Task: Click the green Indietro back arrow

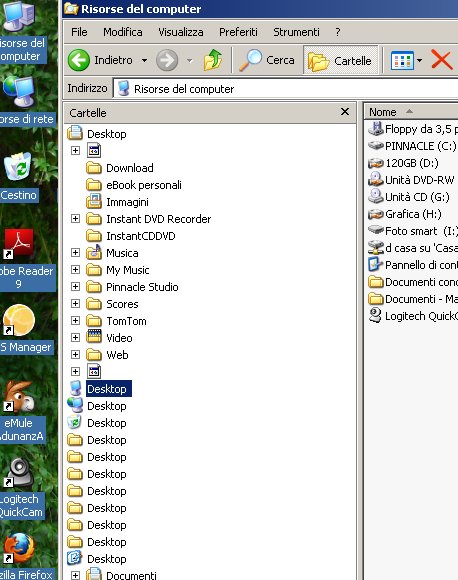Action: pyautogui.click(x=79, y=60)
